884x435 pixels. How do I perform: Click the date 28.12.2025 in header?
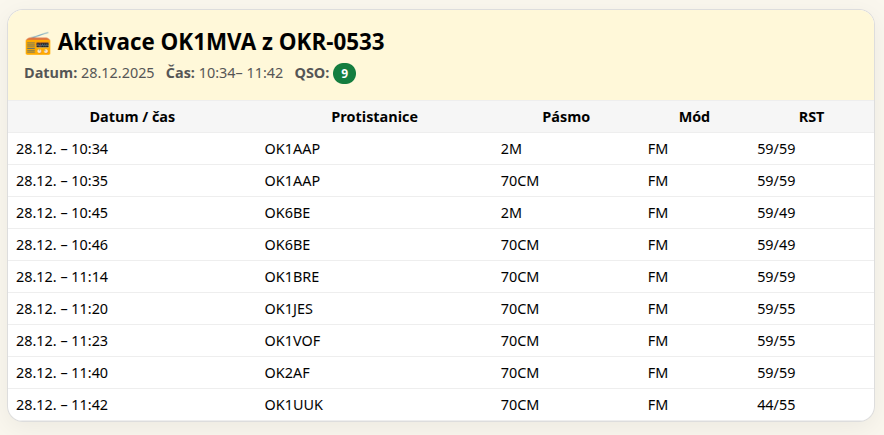118,73
